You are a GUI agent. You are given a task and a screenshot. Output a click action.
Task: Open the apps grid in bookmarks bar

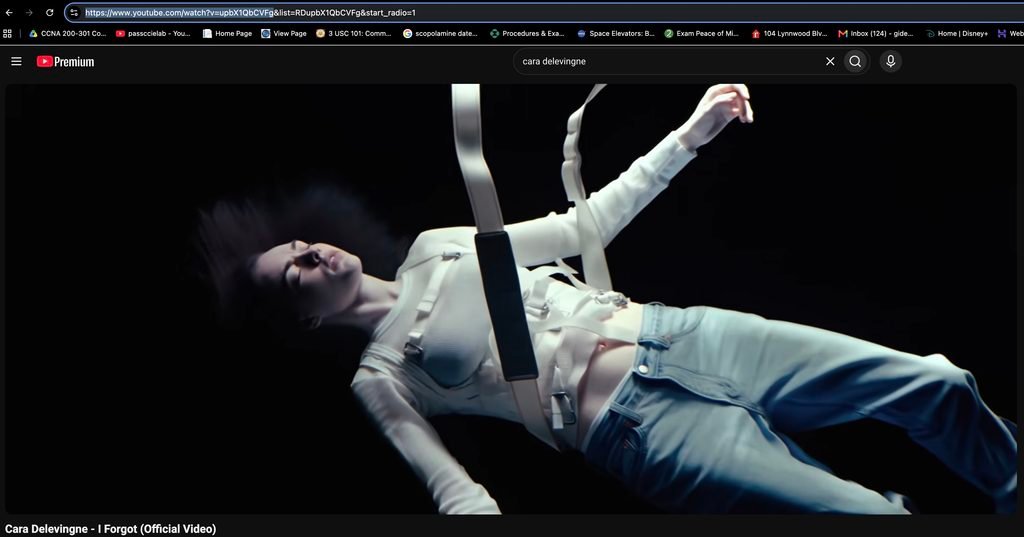click(x=7, y=33)
